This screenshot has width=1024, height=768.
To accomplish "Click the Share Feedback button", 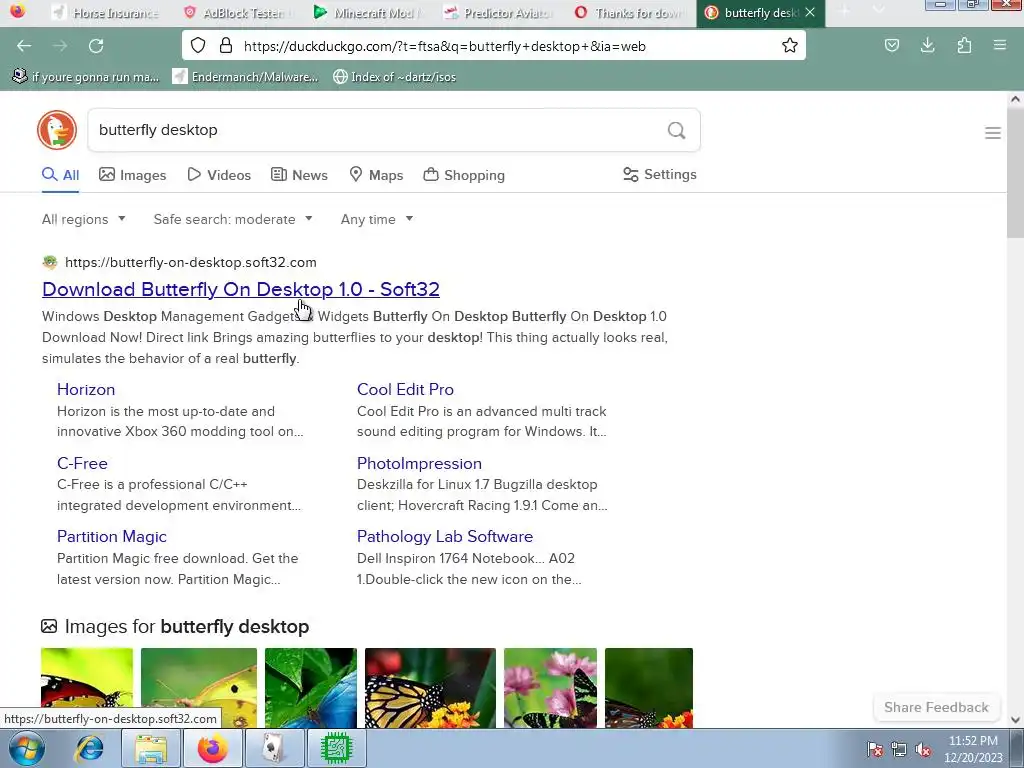I will [936, 707].
